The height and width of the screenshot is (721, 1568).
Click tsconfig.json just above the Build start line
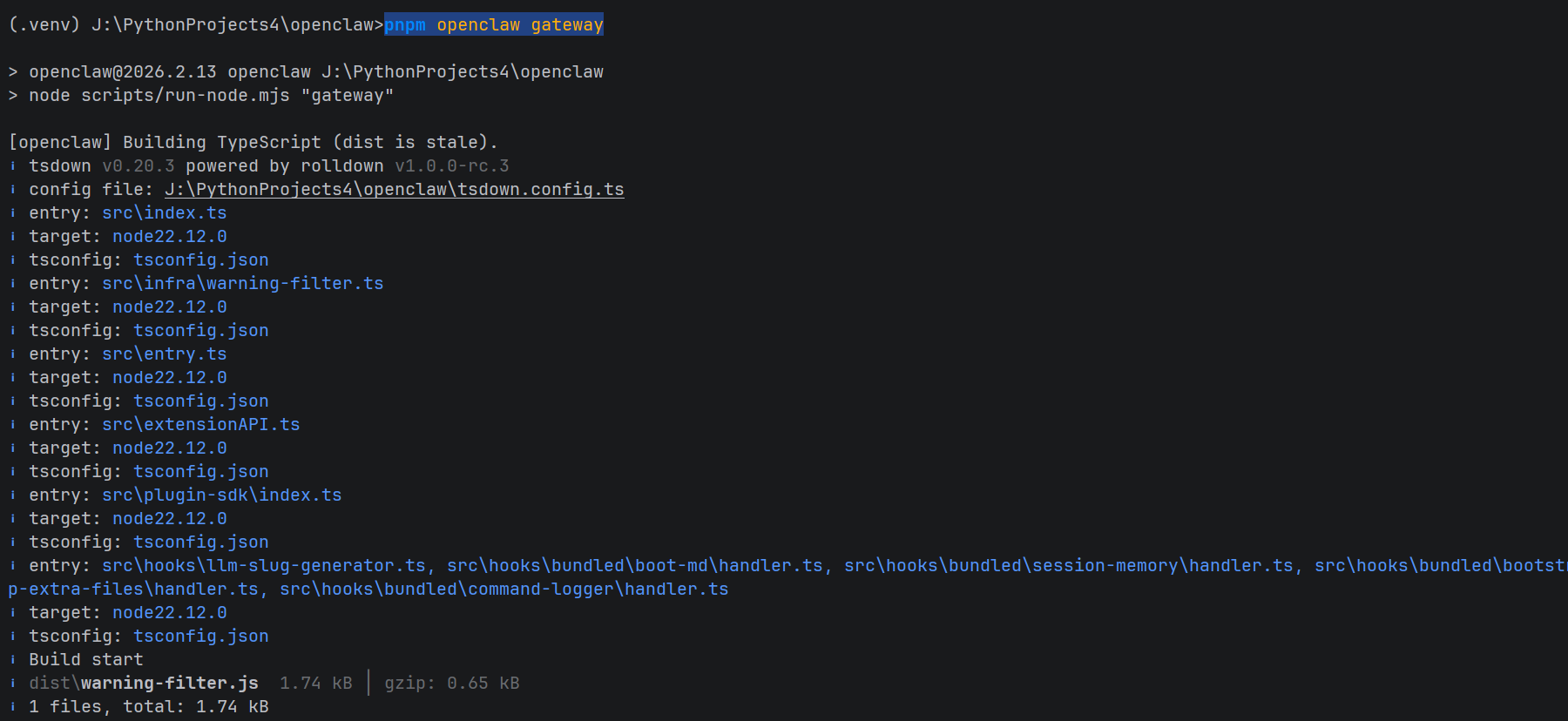(200, 637)
